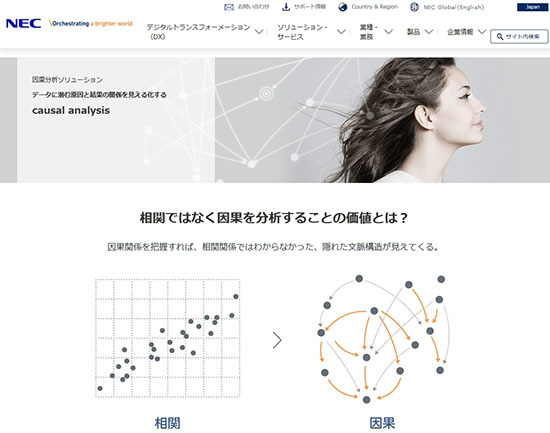Focus the サイト内検索 search field

coord(519,36)
